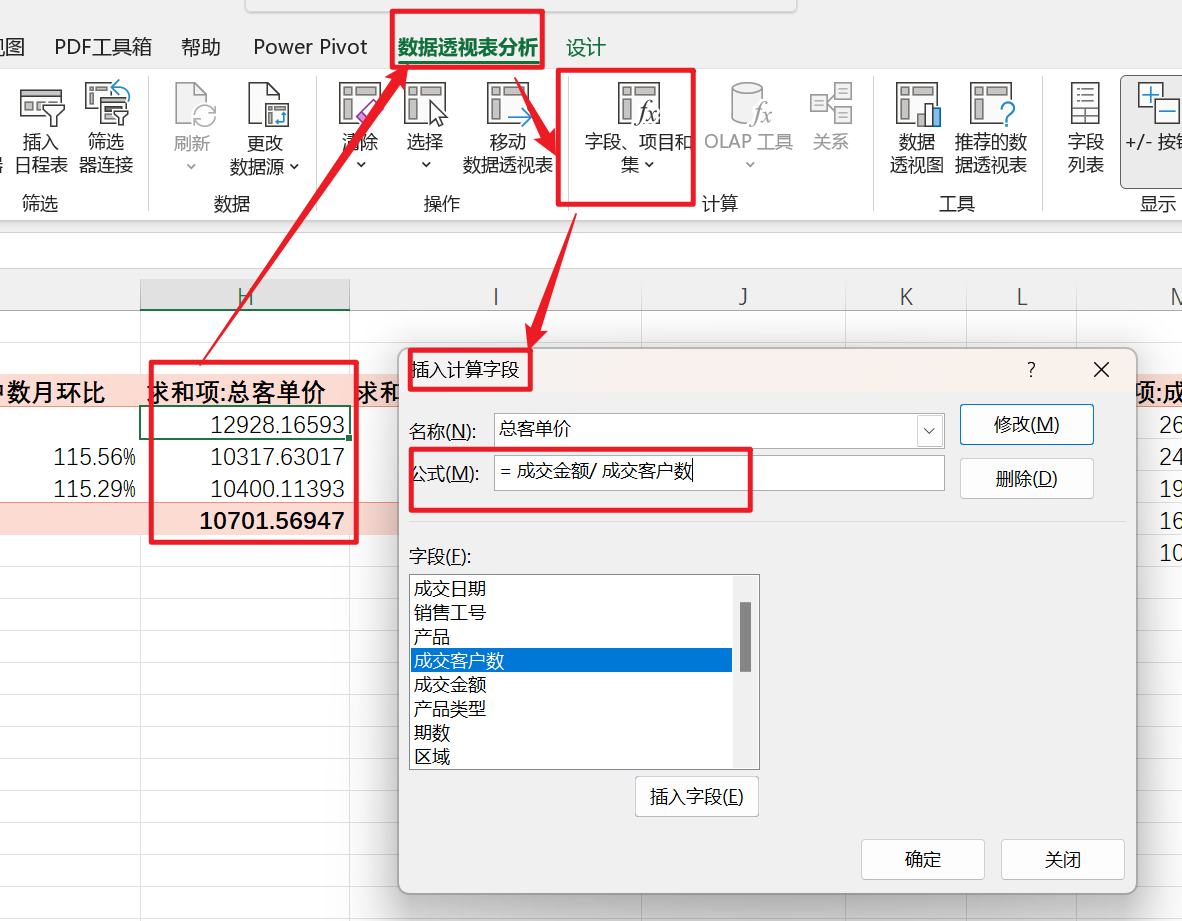The height and width of the screenshot is (921, 1182).
Task: Confirm with the 确定 button
Action: pos(922,859)
